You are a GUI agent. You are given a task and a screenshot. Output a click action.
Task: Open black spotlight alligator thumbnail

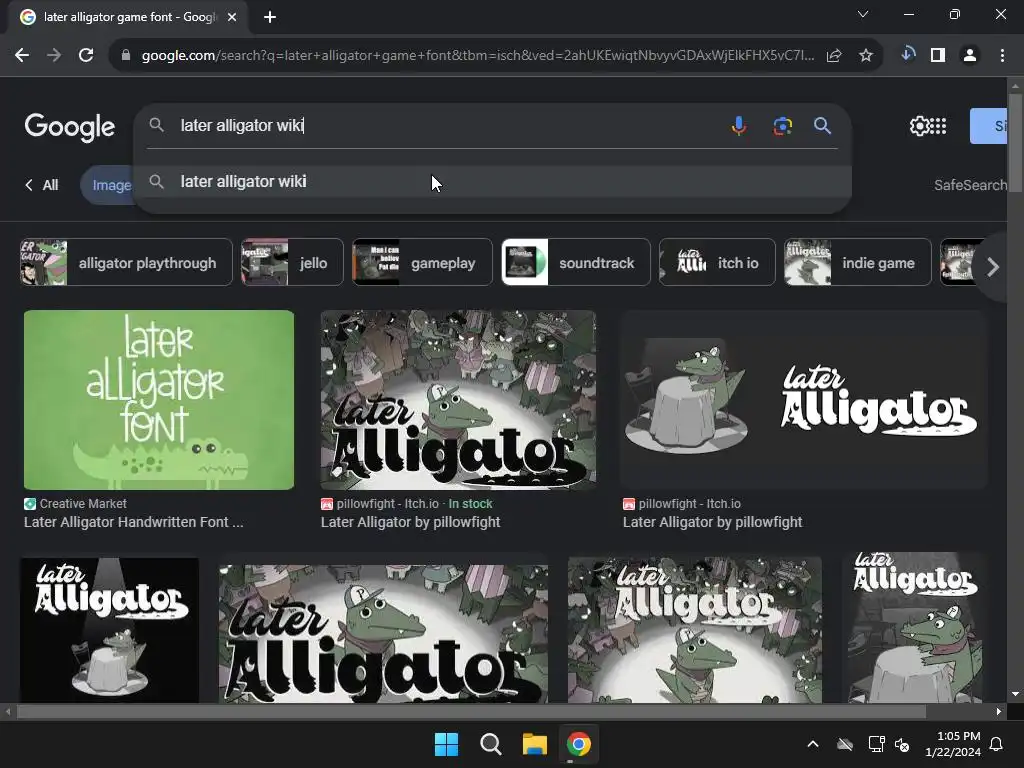point(110,630)
